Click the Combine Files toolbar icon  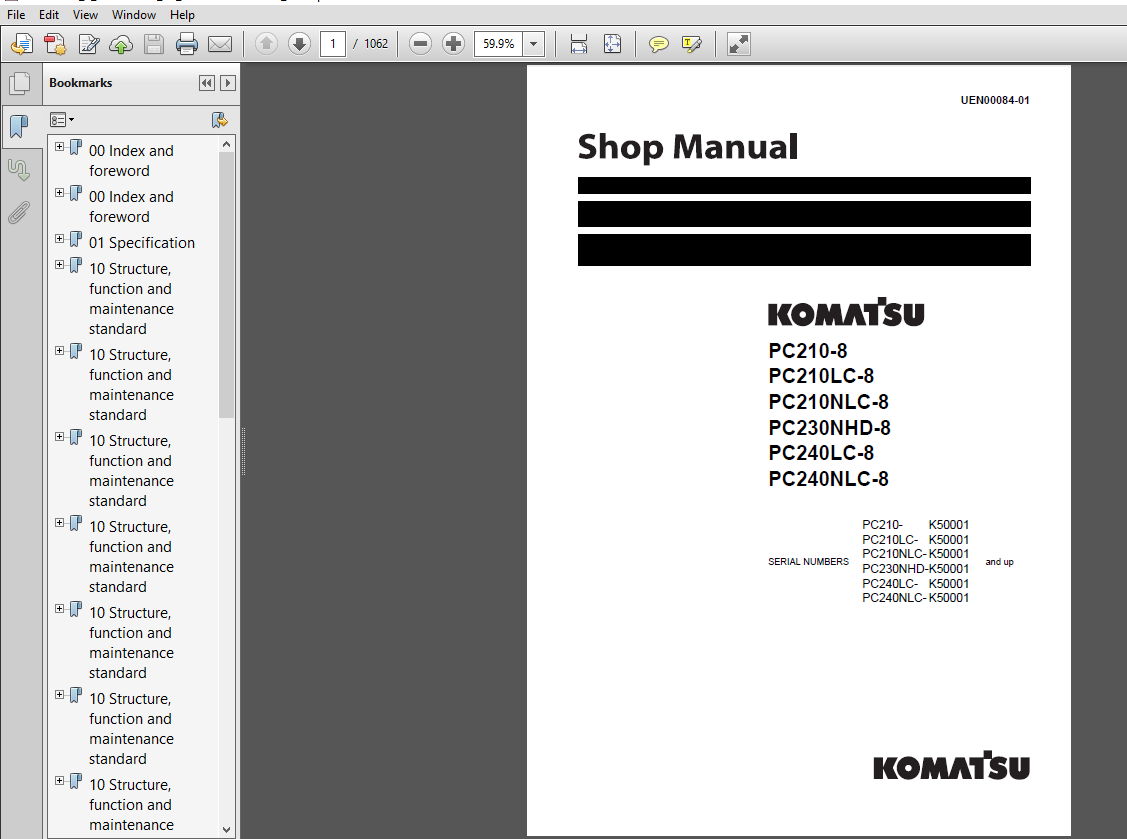(x=55, y=44)
